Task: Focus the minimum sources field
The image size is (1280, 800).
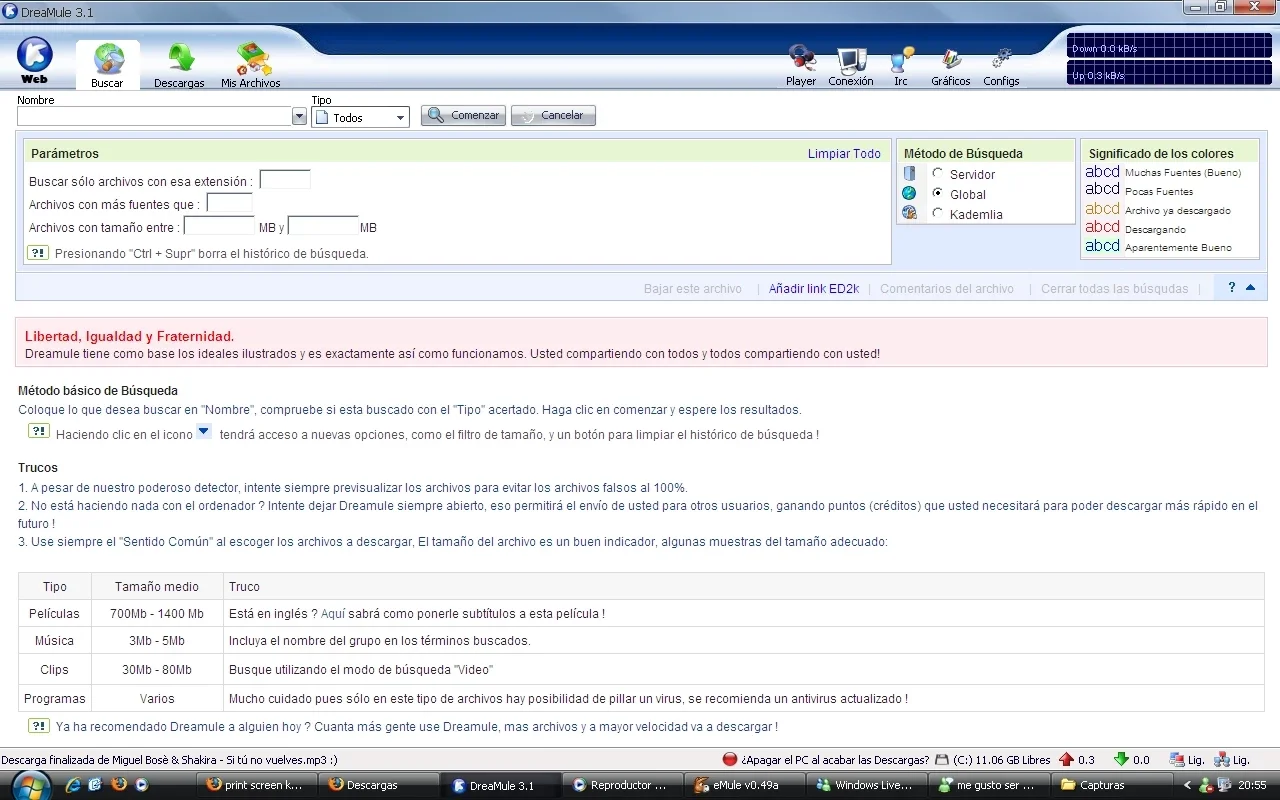Action: coord(229,203)
